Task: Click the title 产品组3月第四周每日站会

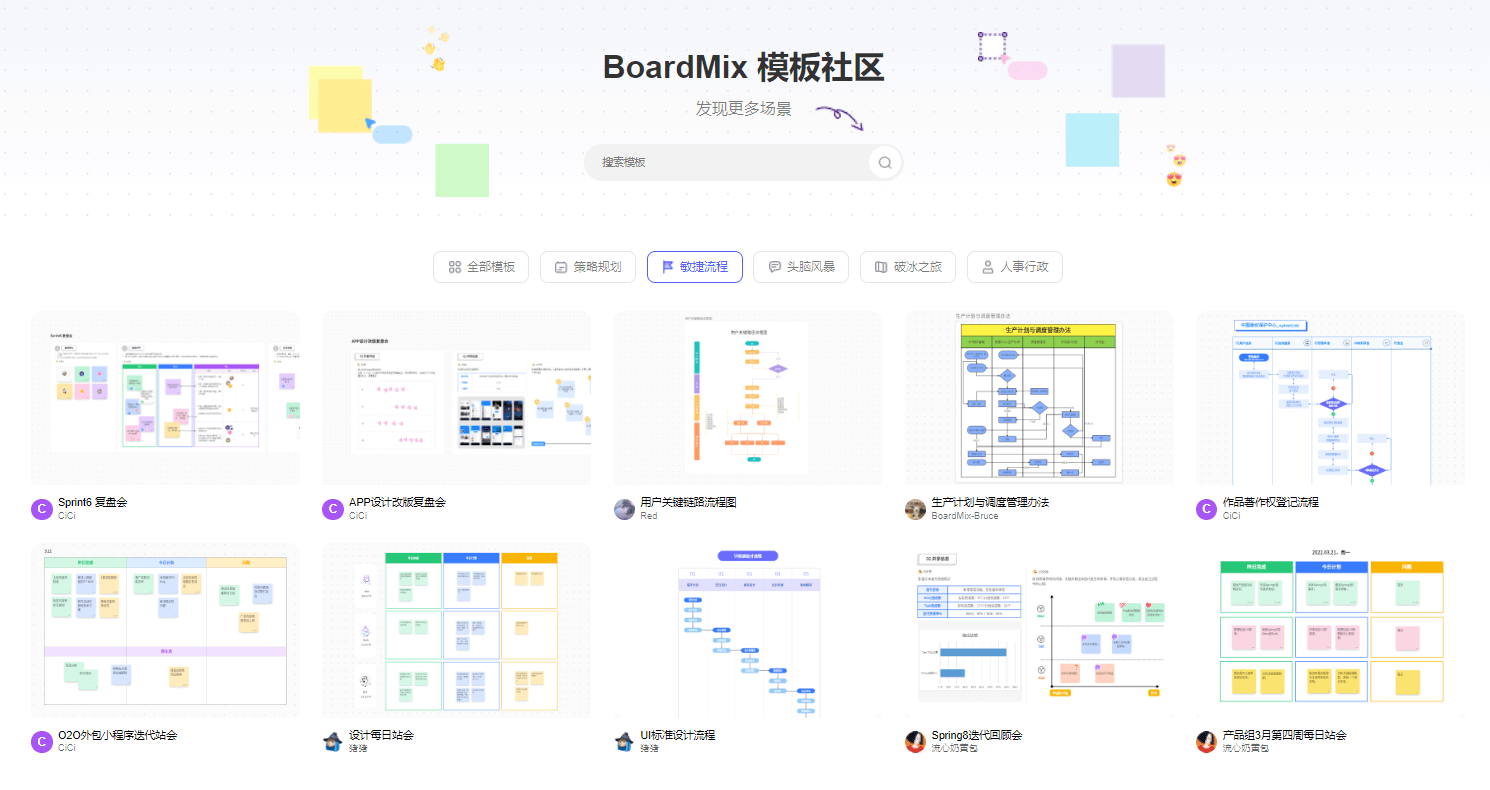Action: 1285,735
